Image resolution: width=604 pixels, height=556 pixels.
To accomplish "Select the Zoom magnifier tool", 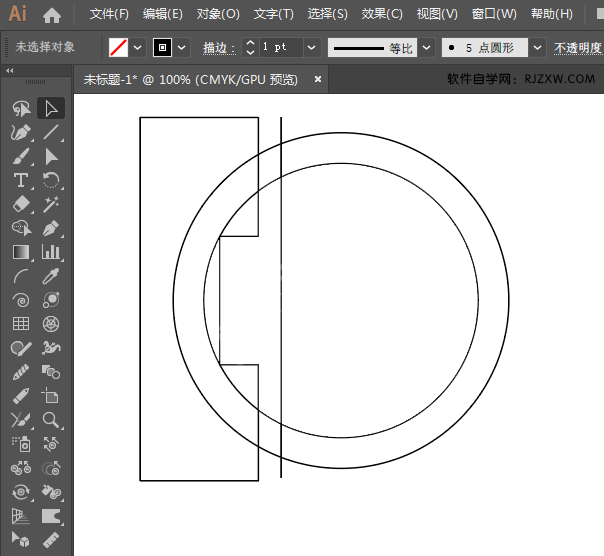I will tap(51, 420).
